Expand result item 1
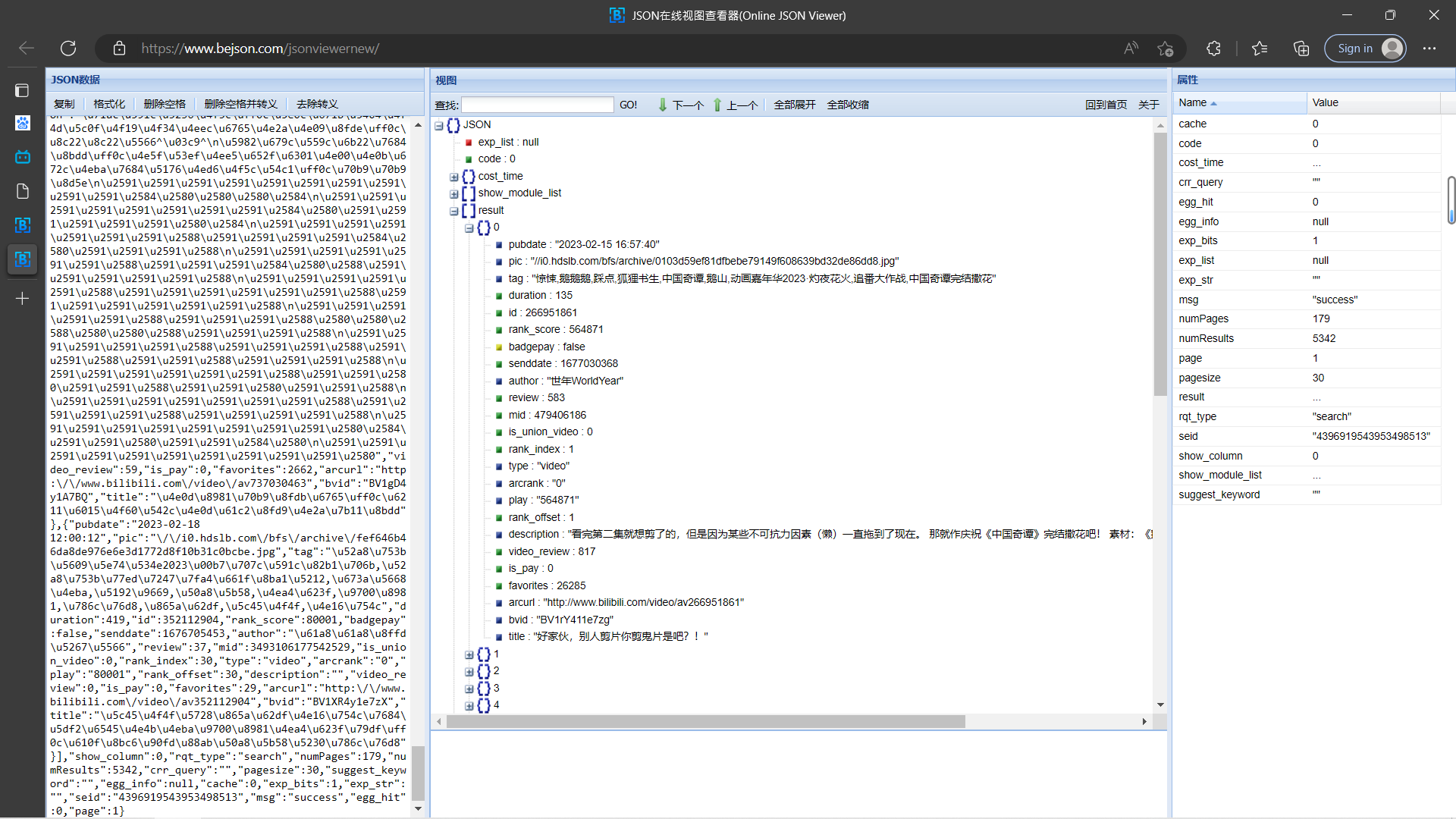Viewport: 1456px width, 819px height. click(469, 655)
